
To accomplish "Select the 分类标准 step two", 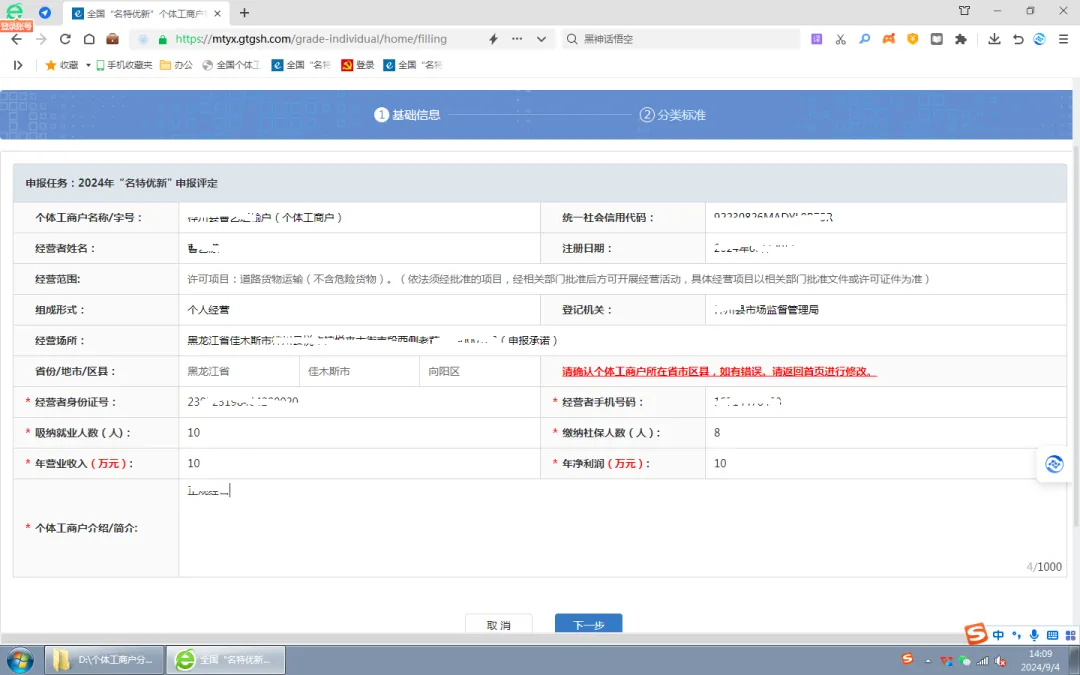I will pyautogui.click(x=672, y=115).
